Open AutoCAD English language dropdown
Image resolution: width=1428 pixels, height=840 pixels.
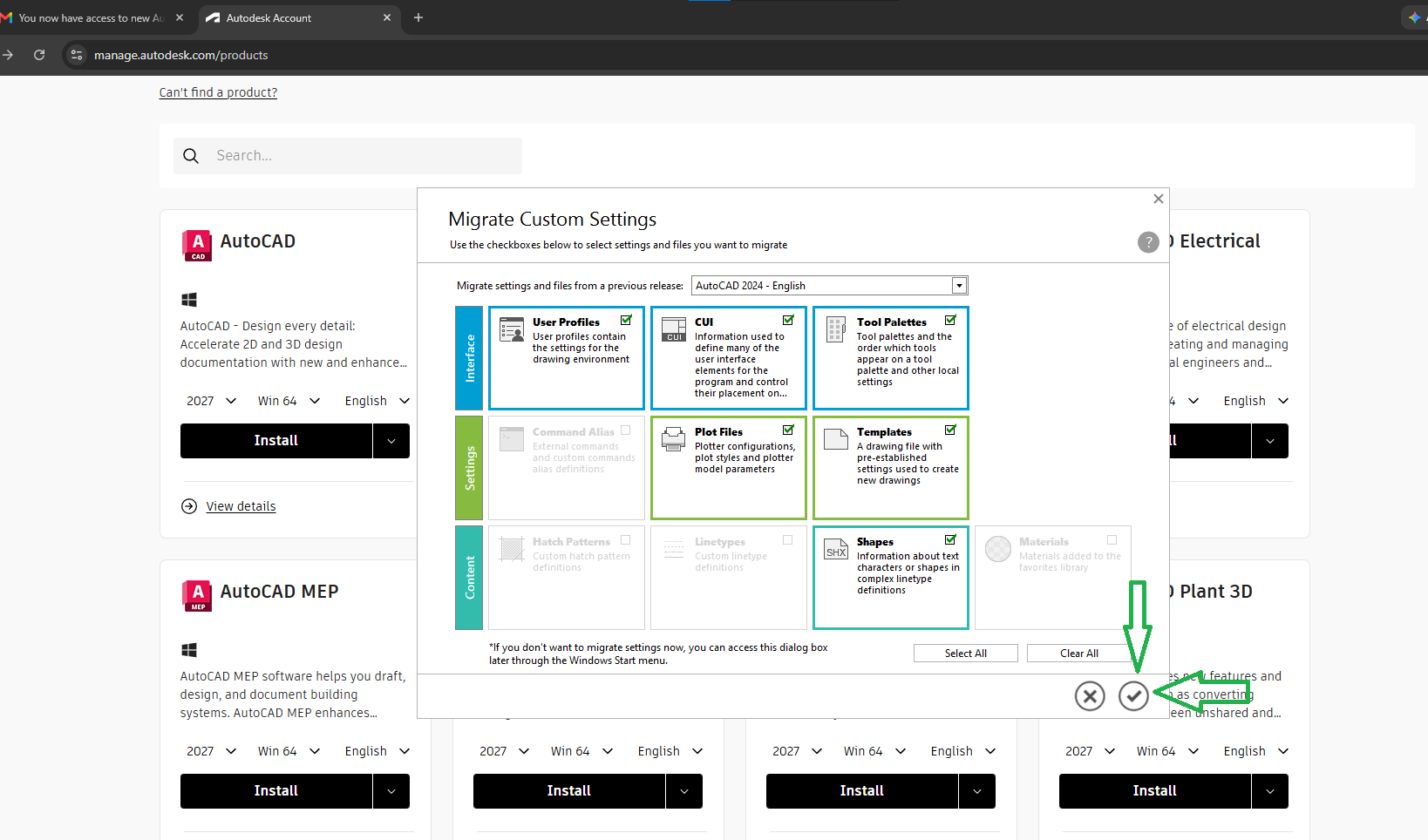(x=377, y=401)
